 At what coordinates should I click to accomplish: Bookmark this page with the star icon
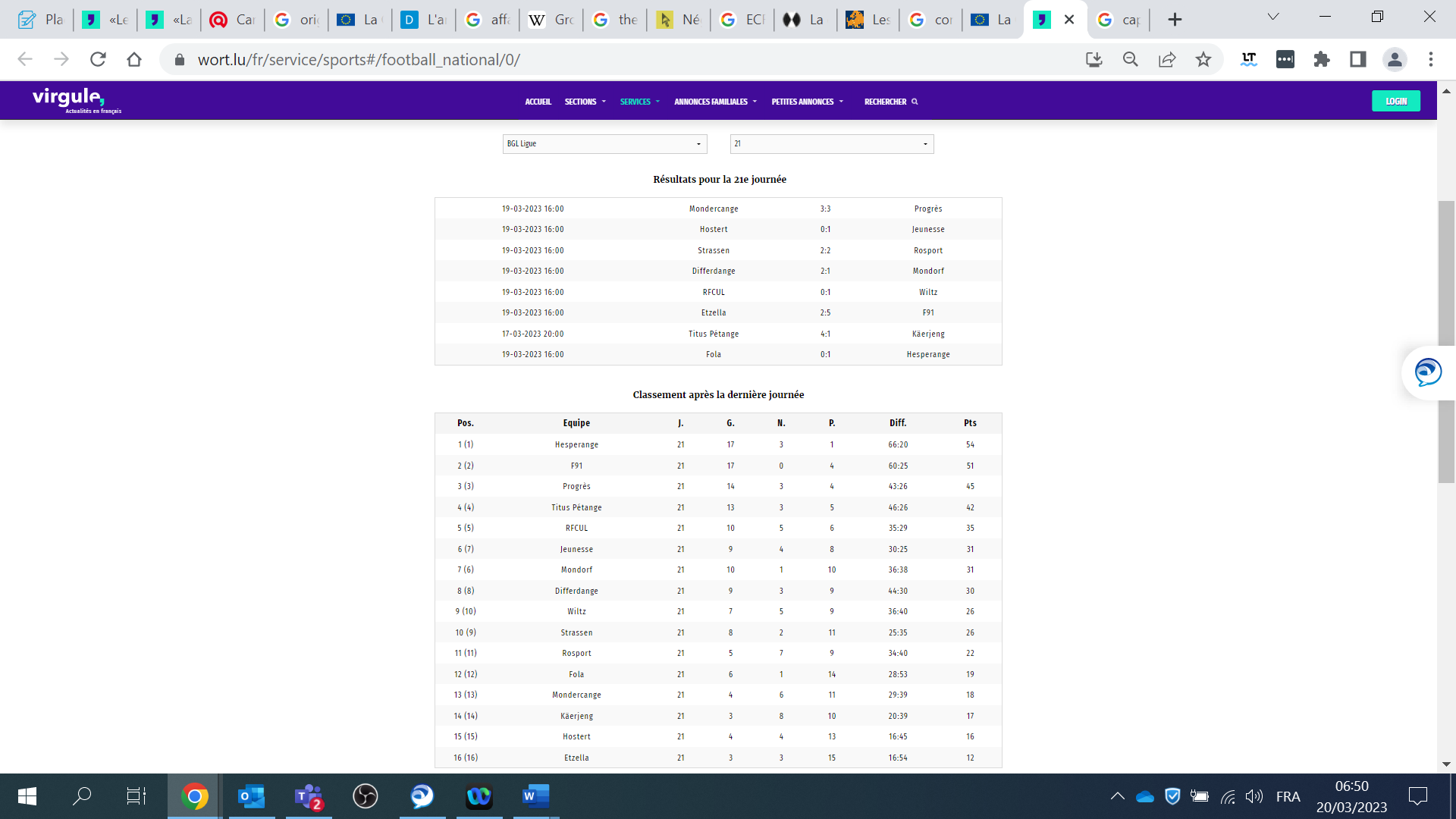(1203, 59)
